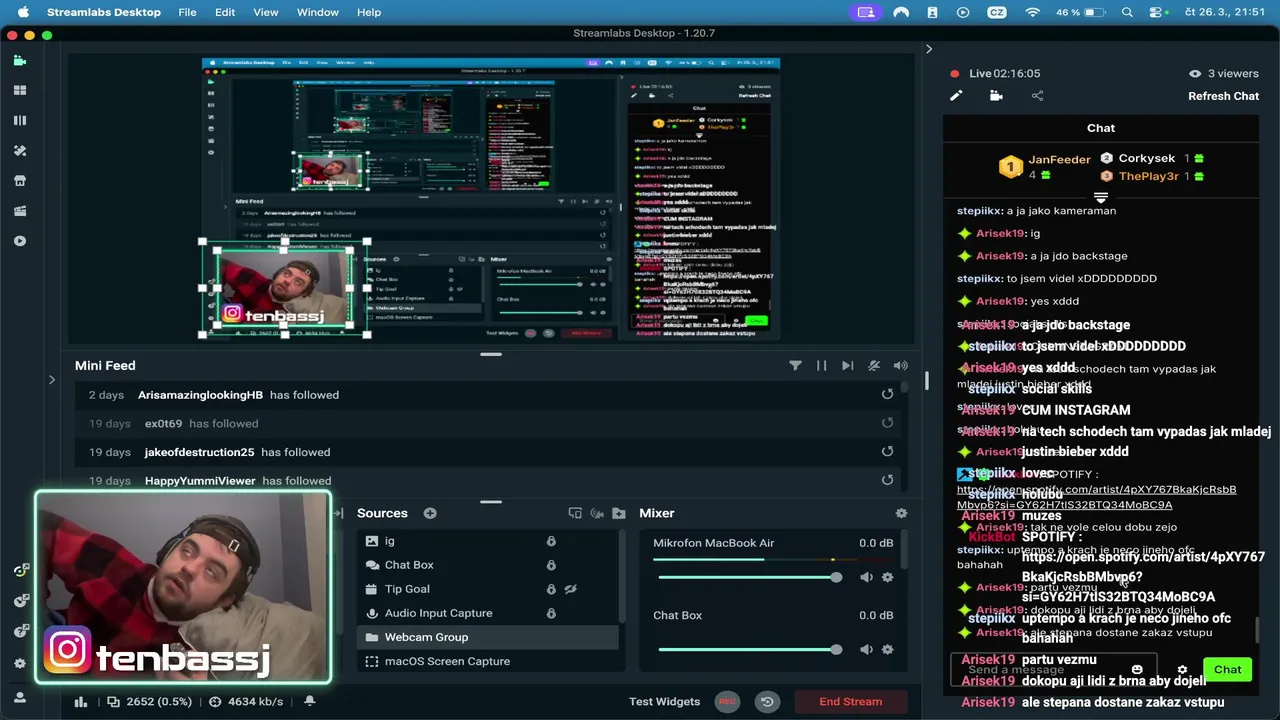The image size is (1280, 720).
Task: Open the macOS Wi-Fi status icon
Action: click(x=1033, y=12)
